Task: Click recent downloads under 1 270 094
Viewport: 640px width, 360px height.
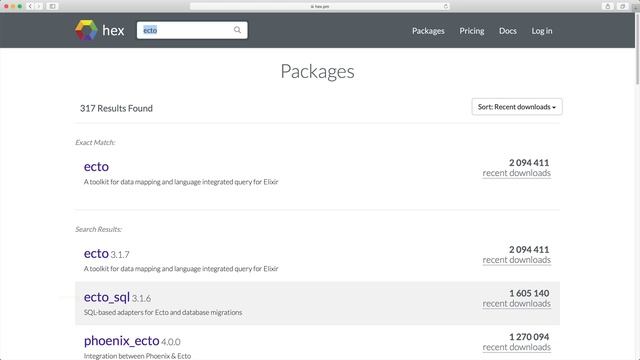Action: 516,347
